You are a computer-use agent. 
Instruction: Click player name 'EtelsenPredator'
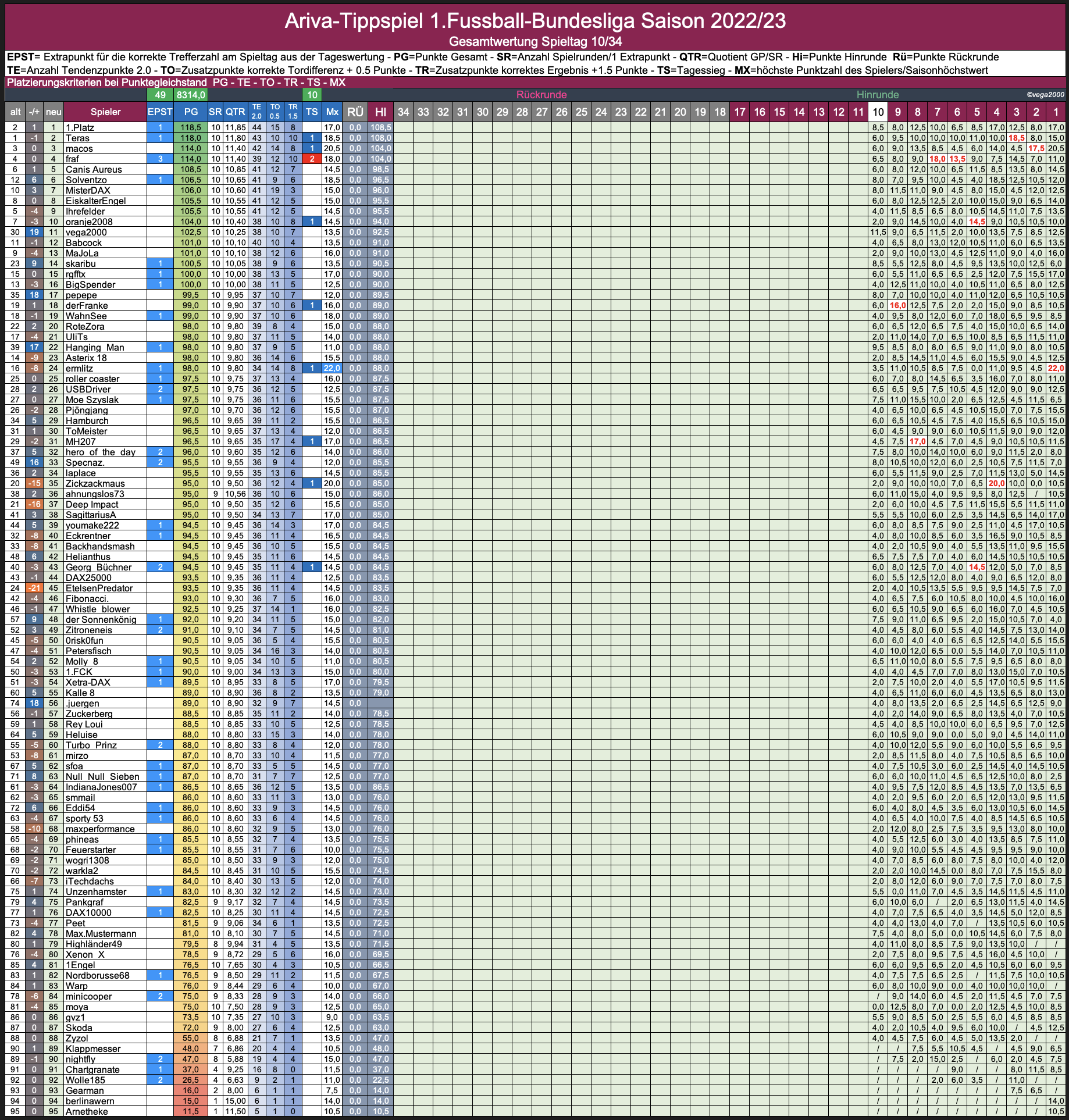99,588
